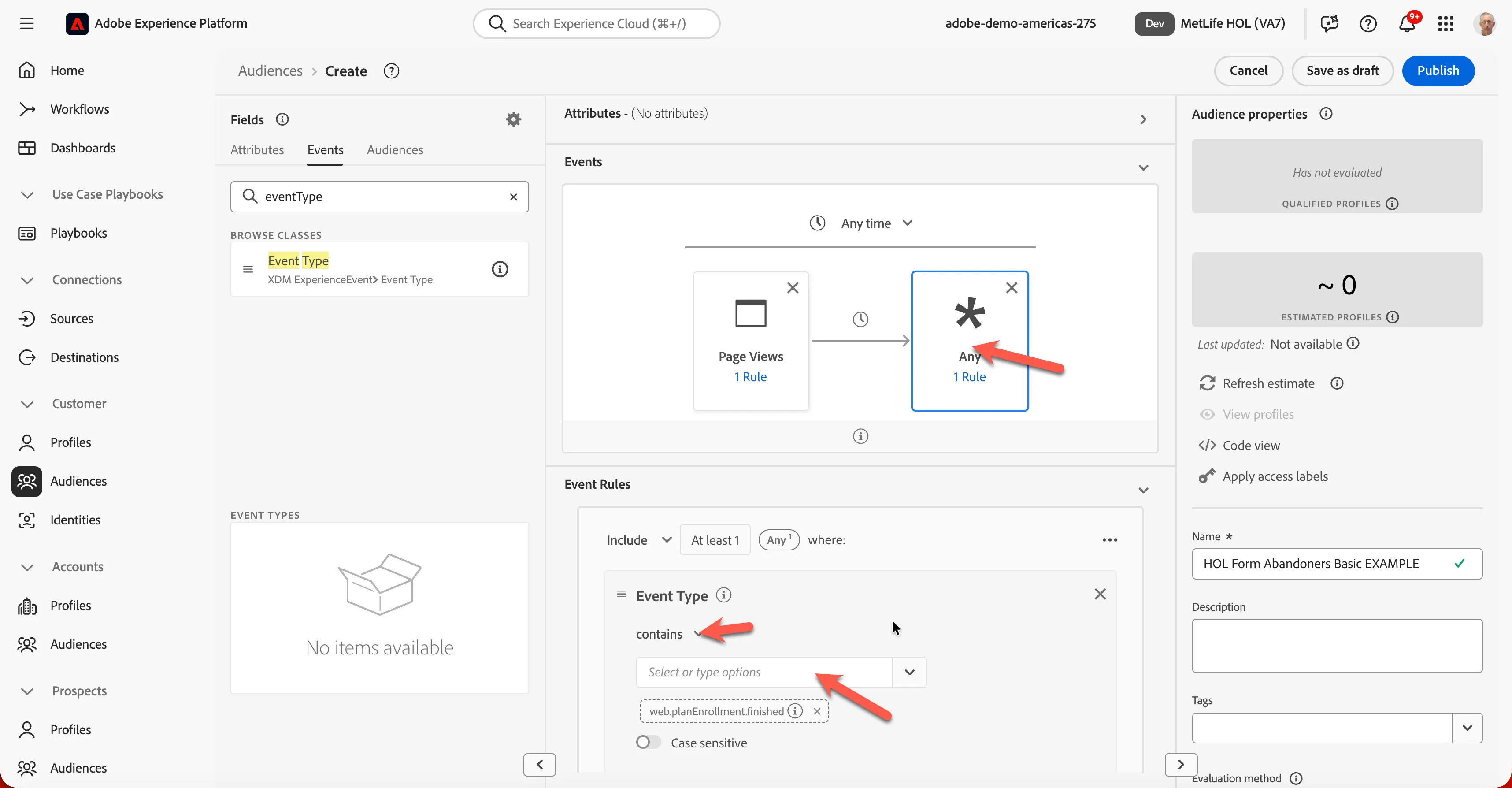Image resolution: width=1512 pixels, height=788 pixels.
Task: Remove the Page Views event card
Action: [x=793, y=288]
